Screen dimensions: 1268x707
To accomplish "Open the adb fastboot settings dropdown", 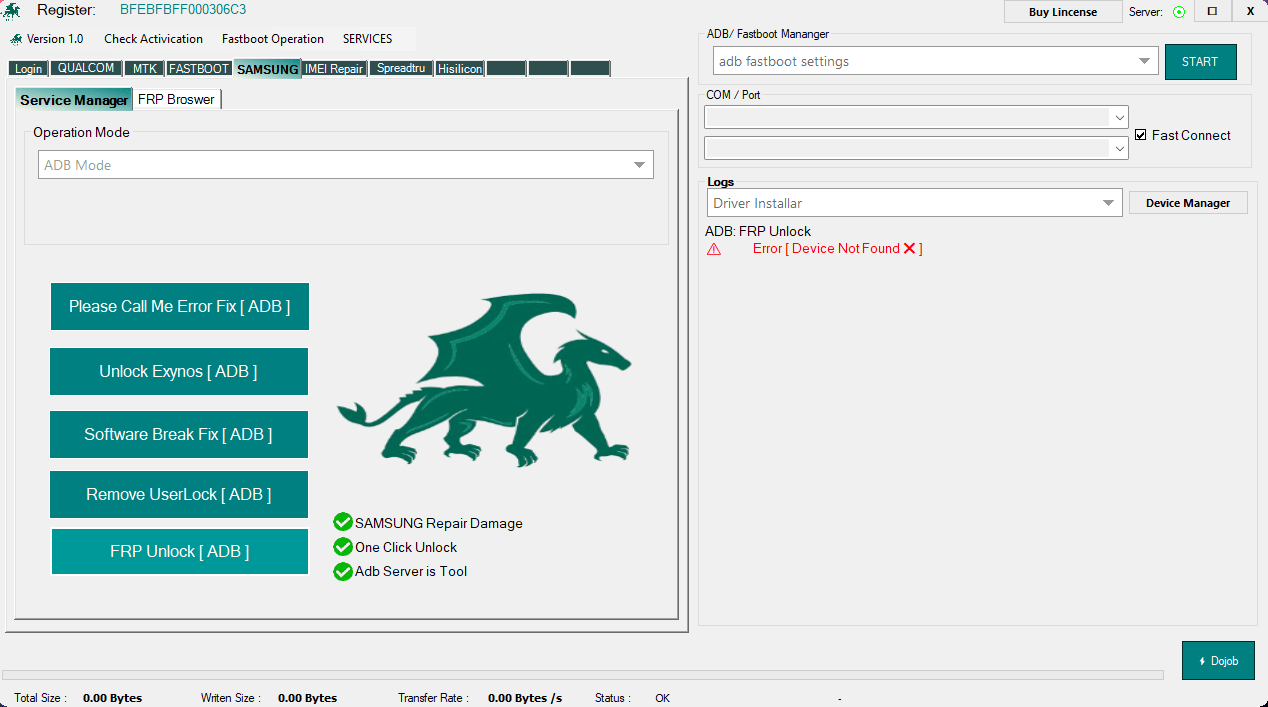I will click(x=1145, y=61).
